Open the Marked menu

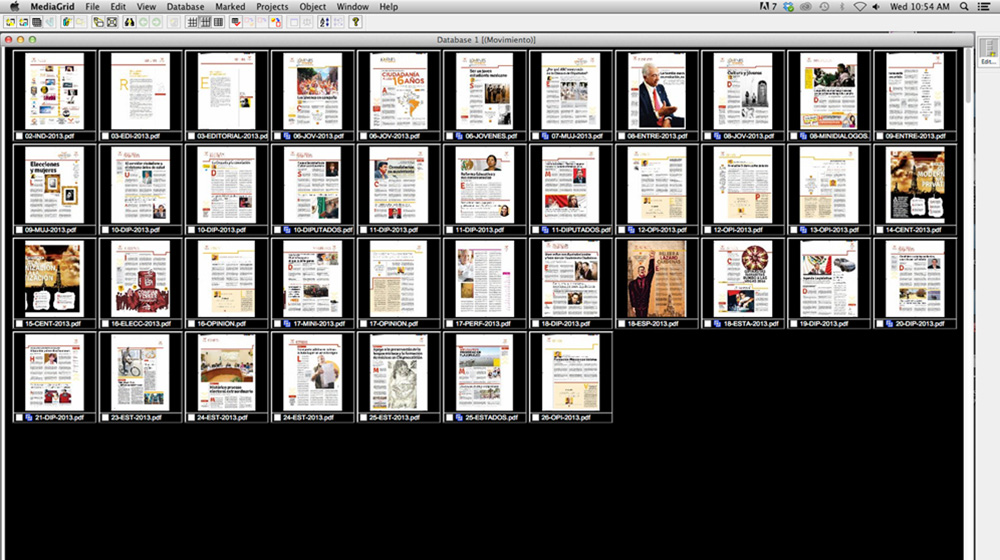tap(230, 7)
